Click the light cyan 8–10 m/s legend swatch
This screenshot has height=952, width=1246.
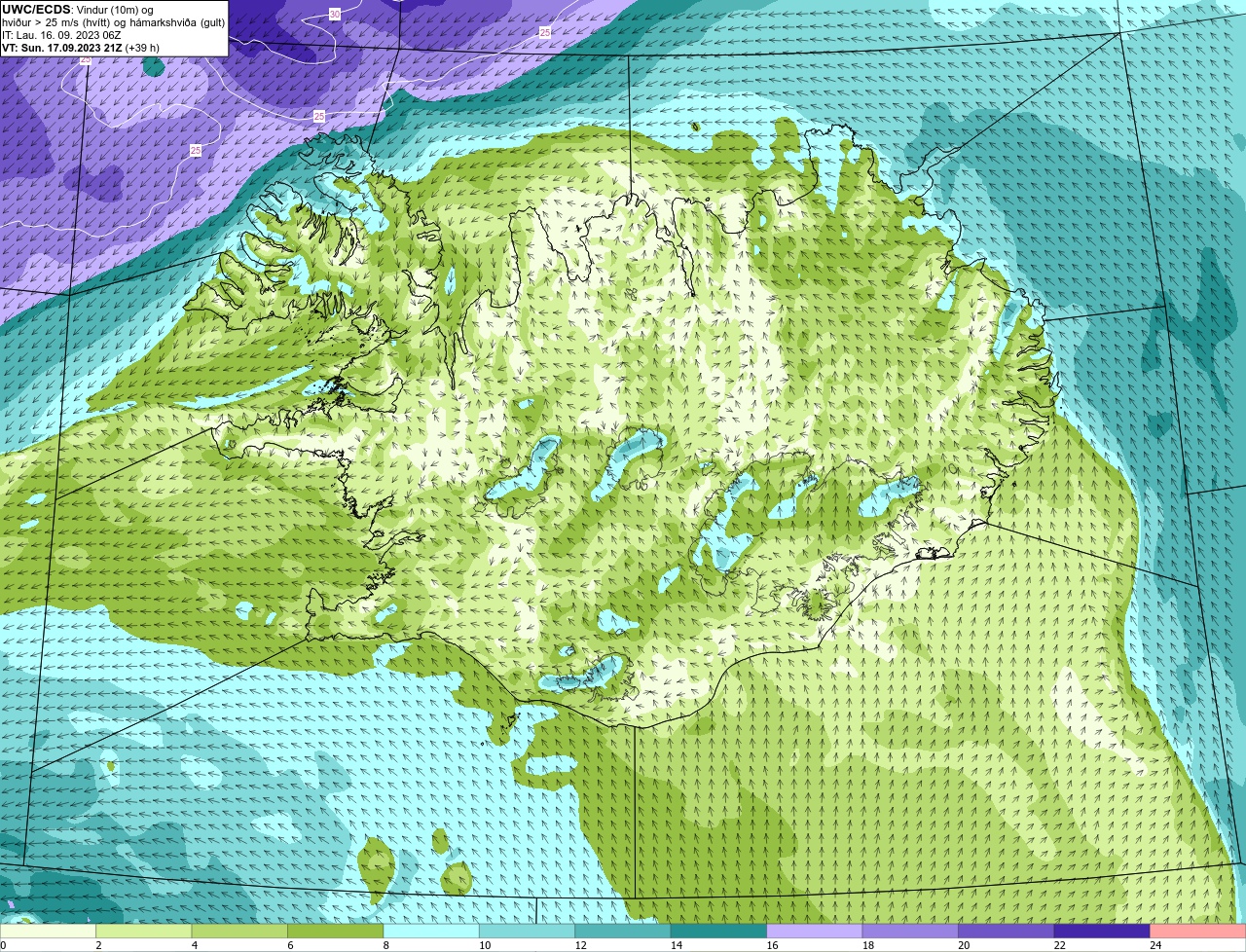tap(431, 932)
